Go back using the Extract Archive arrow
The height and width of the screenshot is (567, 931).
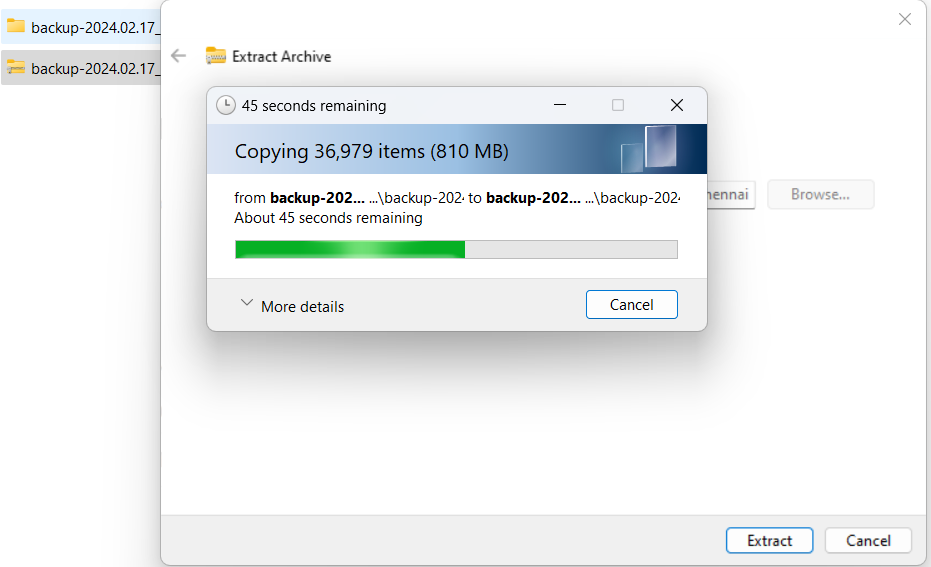178,56
